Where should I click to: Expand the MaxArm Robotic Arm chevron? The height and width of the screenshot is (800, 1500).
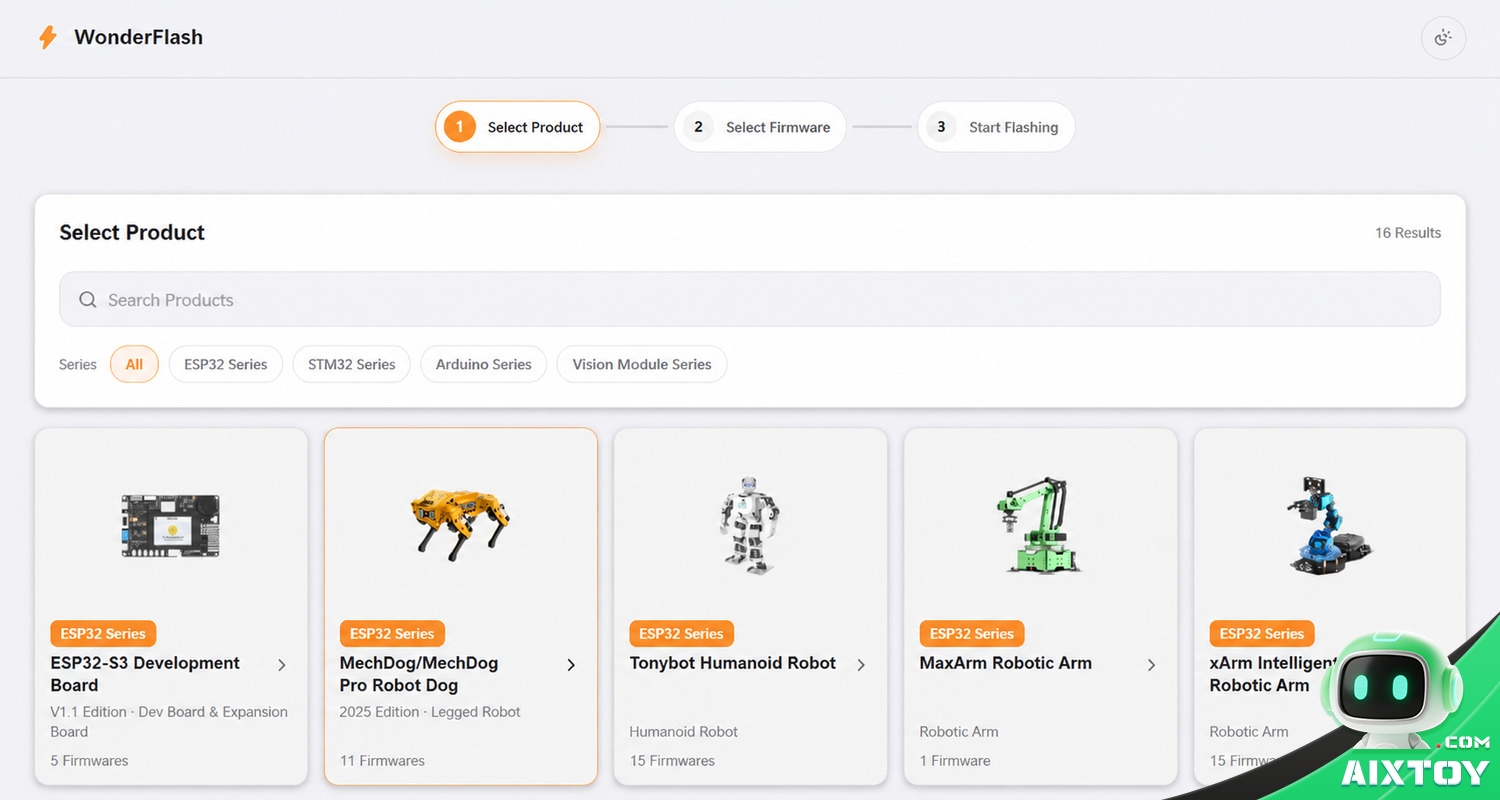pyautogui.click(x=1151, y=665)
